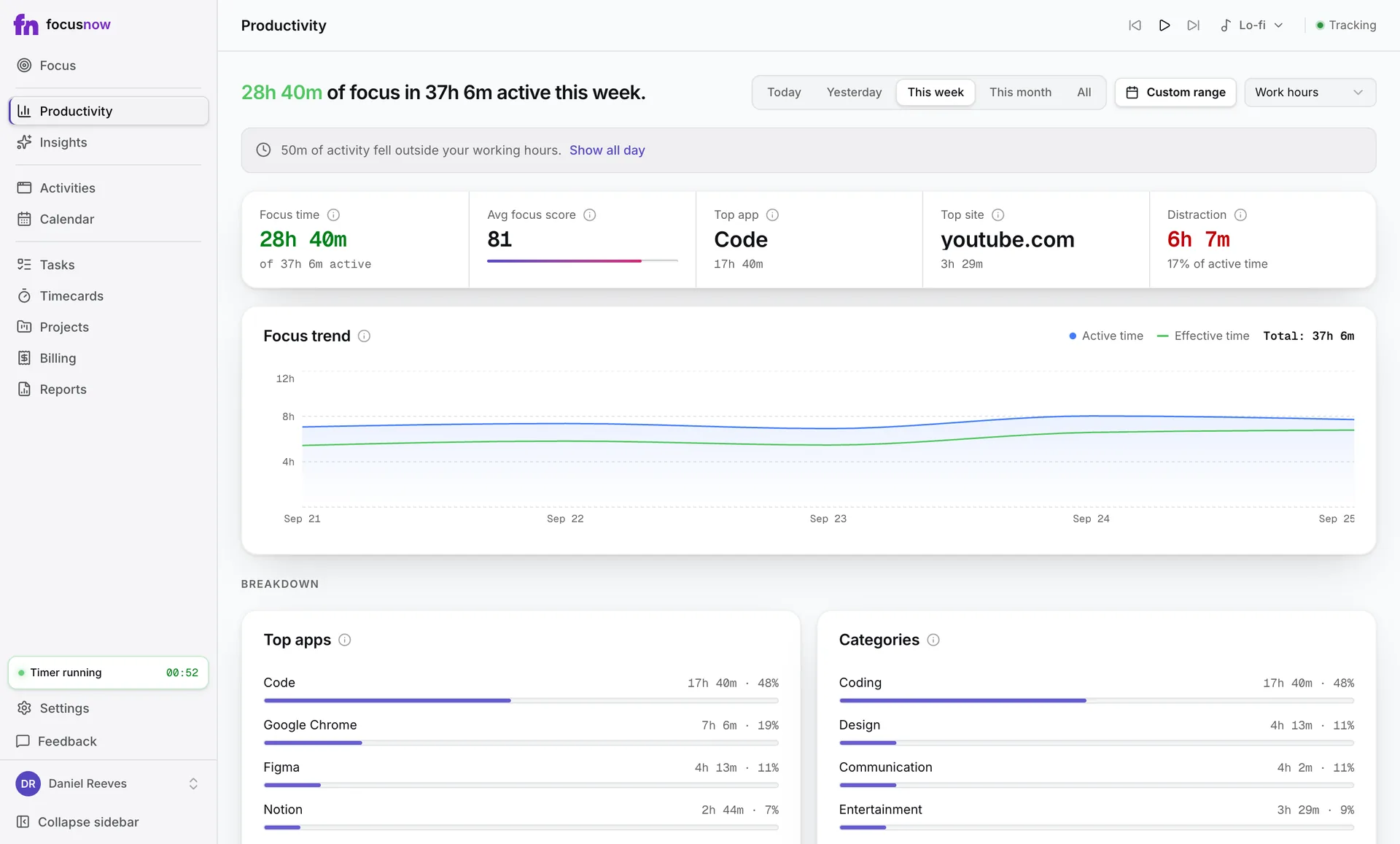Open the Custom range date picker
1400x844 pixels.
tap(1175, 93)
